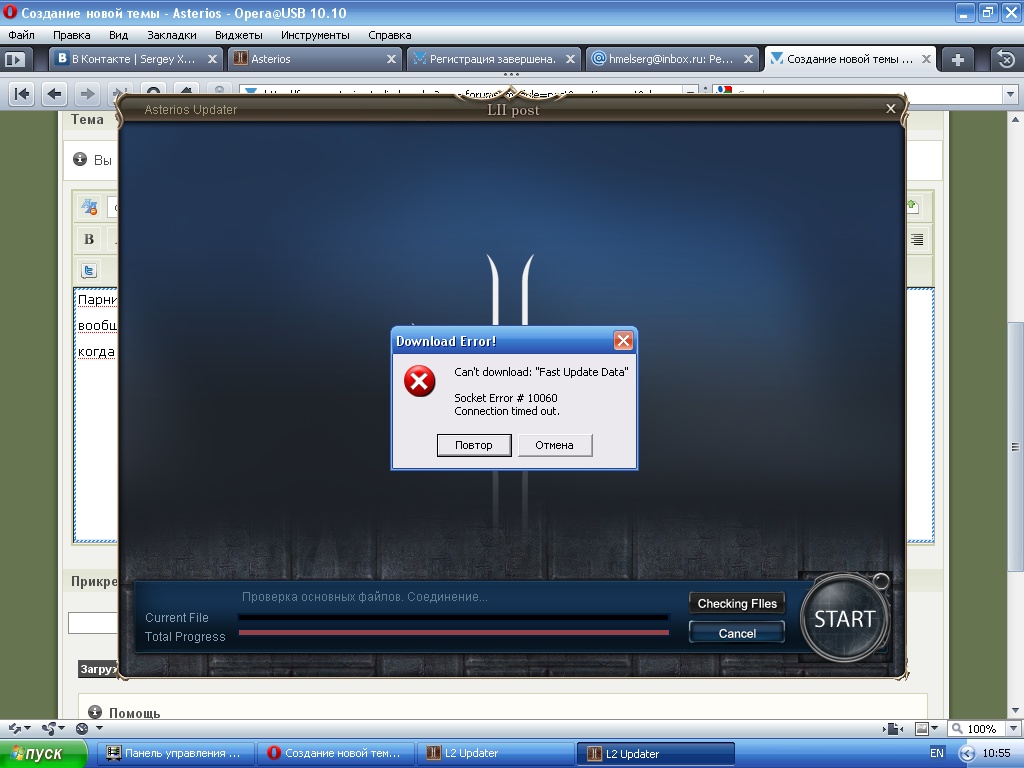Switch to Opera Создание новой темы taskbar button
The height and width of the screenshot is (768, 1024).
tap(336, 753)
